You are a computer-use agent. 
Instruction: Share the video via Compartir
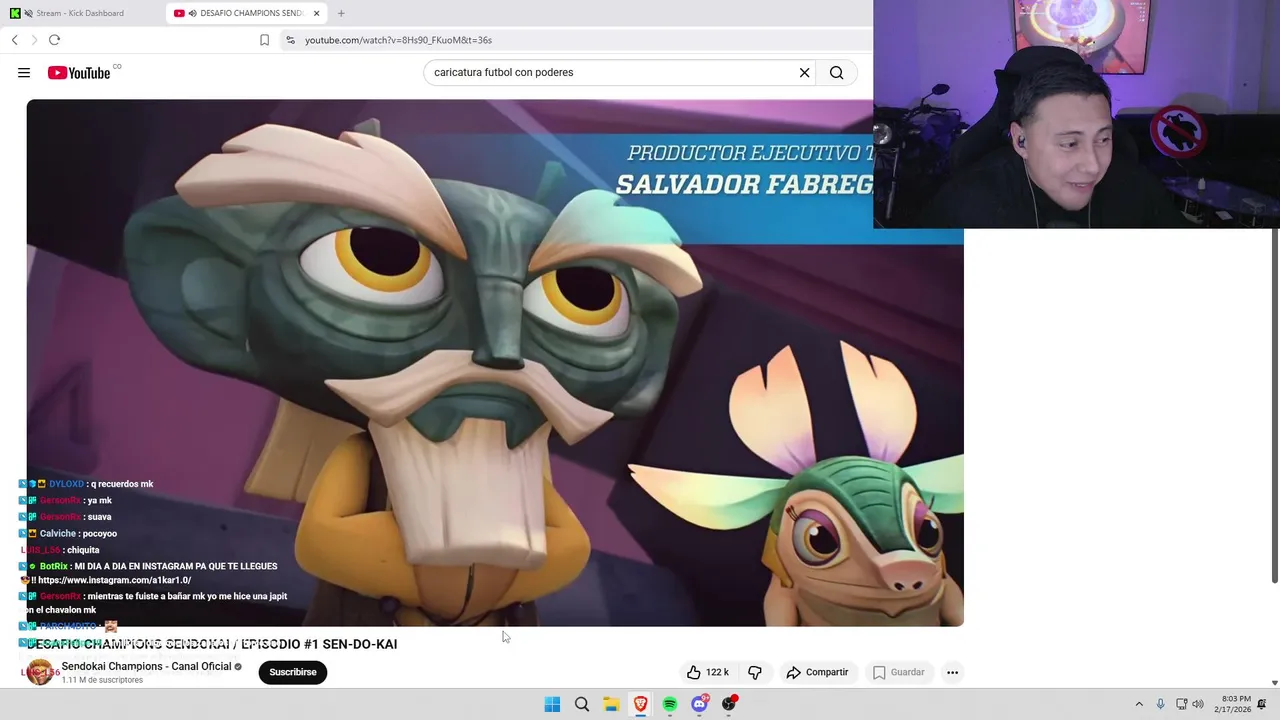coord(817,672)
